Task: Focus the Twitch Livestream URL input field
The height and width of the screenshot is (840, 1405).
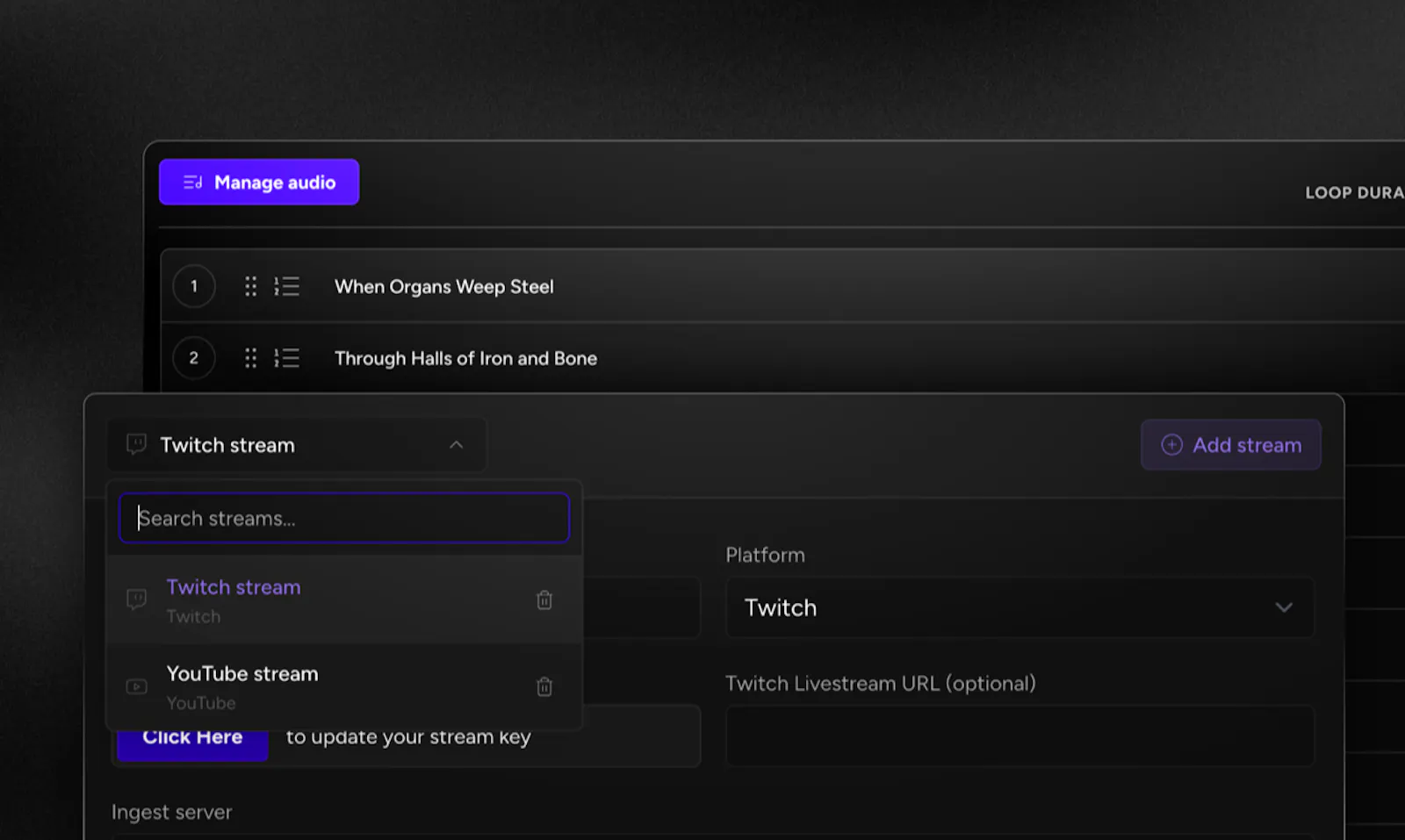Action: 1020,736
